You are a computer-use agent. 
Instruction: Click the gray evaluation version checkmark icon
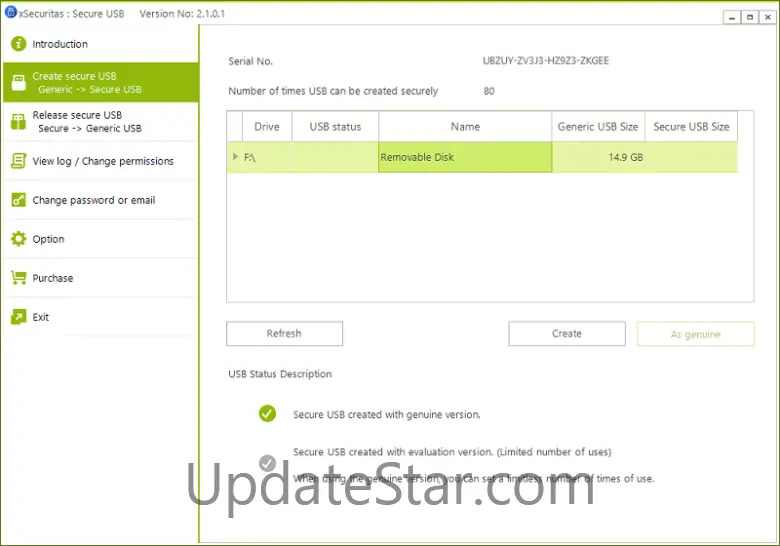click(267, 463)
